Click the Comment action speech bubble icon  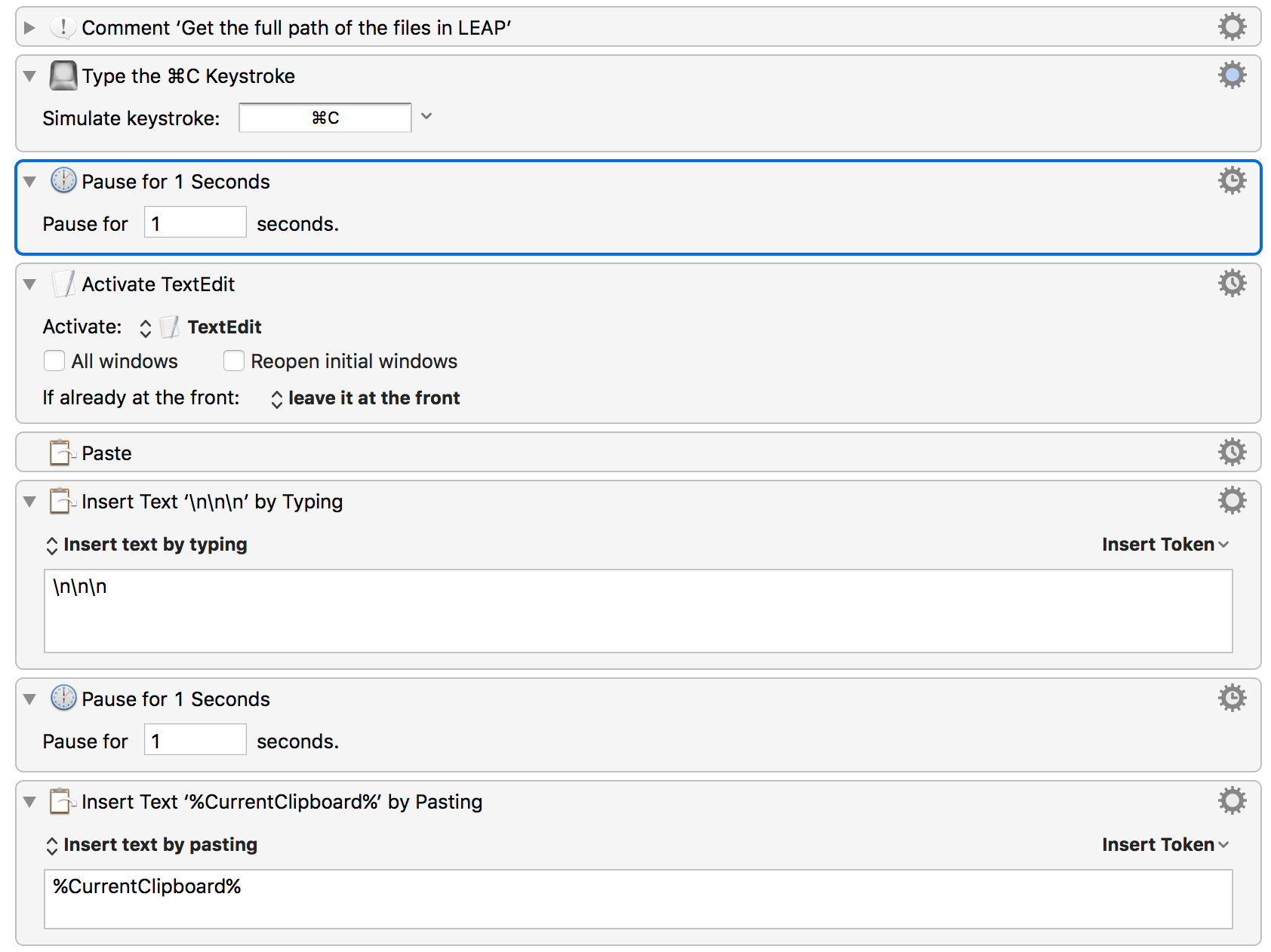click(63, 28)
